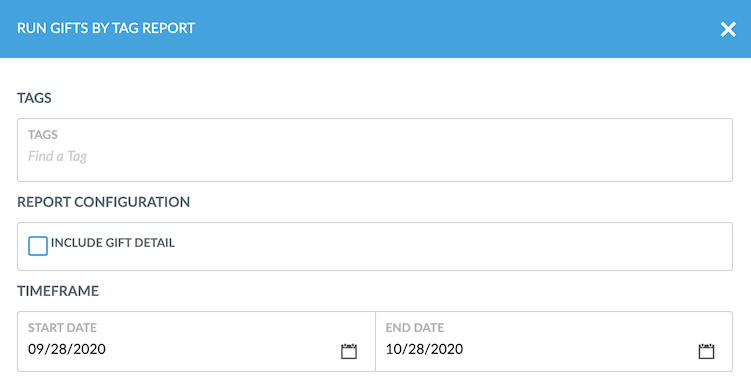Close the Run Gifts by Tag Report dialog
Viewport: 751px width, 386px height.
point(728,29)
